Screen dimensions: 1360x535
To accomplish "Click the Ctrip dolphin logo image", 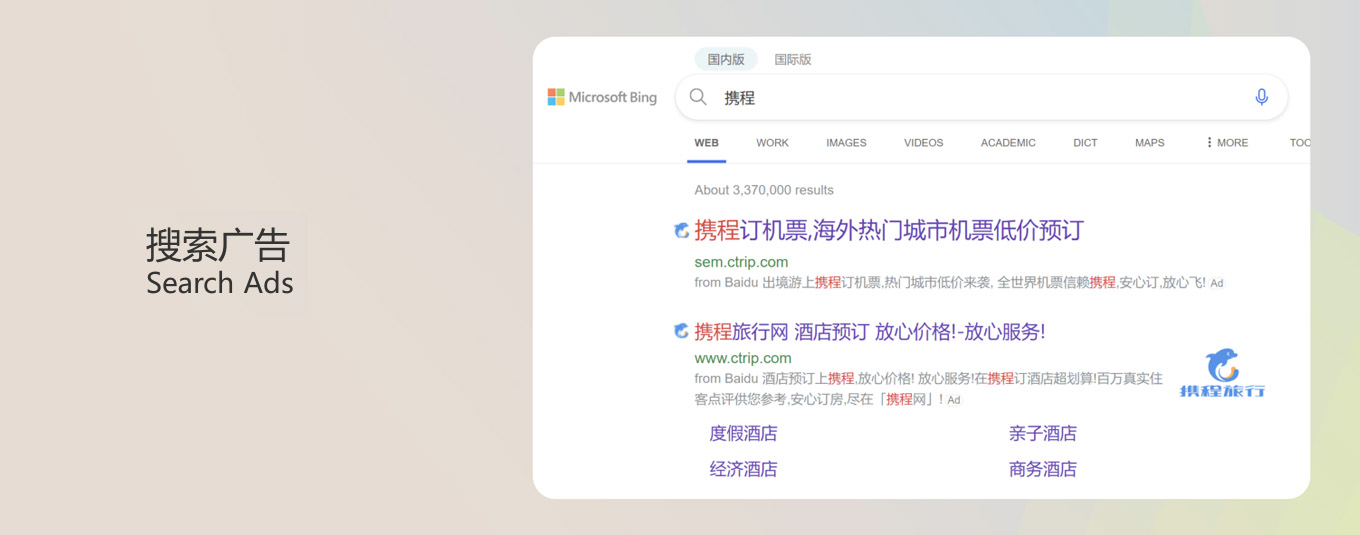I will [x=1222, y=374].
